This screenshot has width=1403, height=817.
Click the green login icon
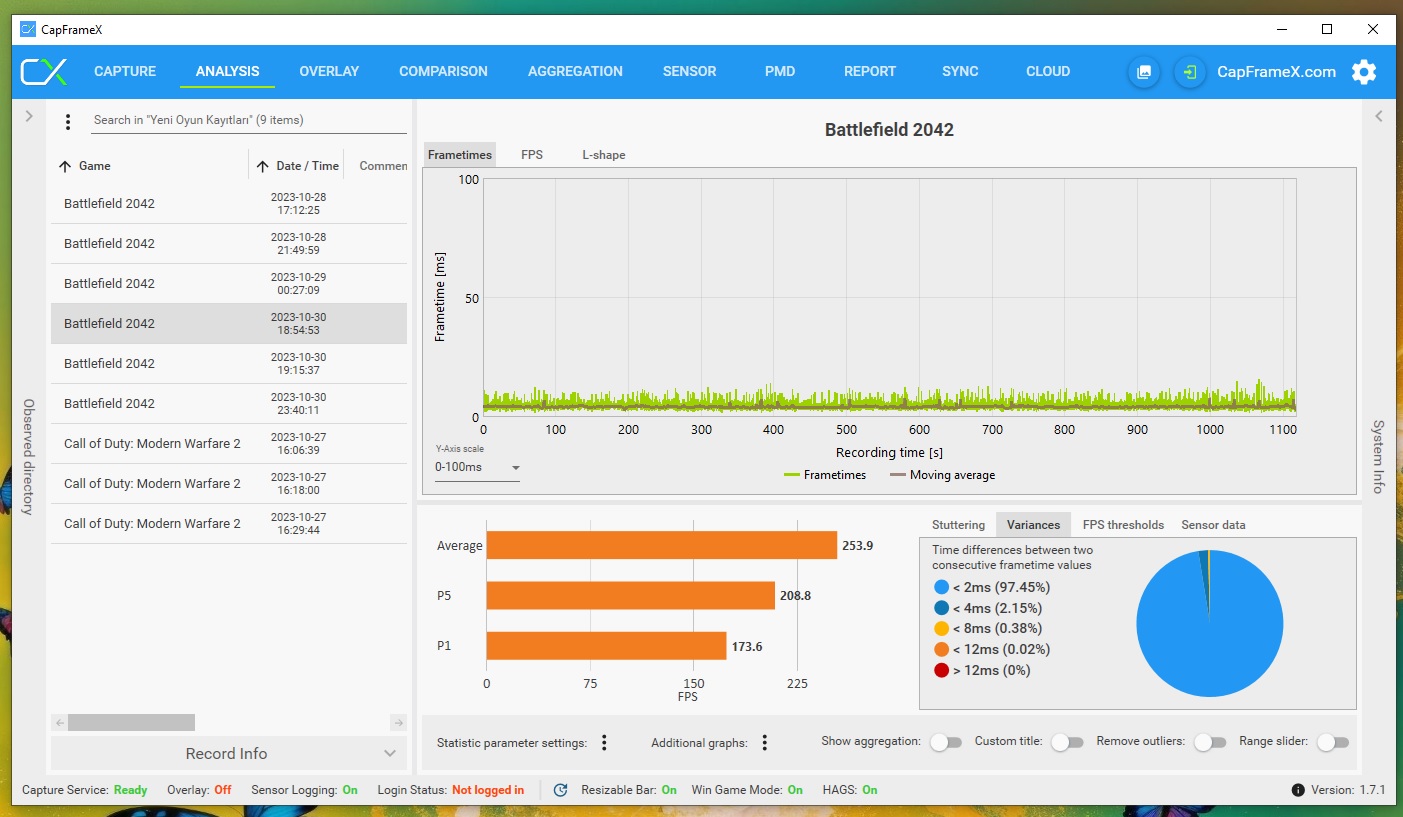1189,72
